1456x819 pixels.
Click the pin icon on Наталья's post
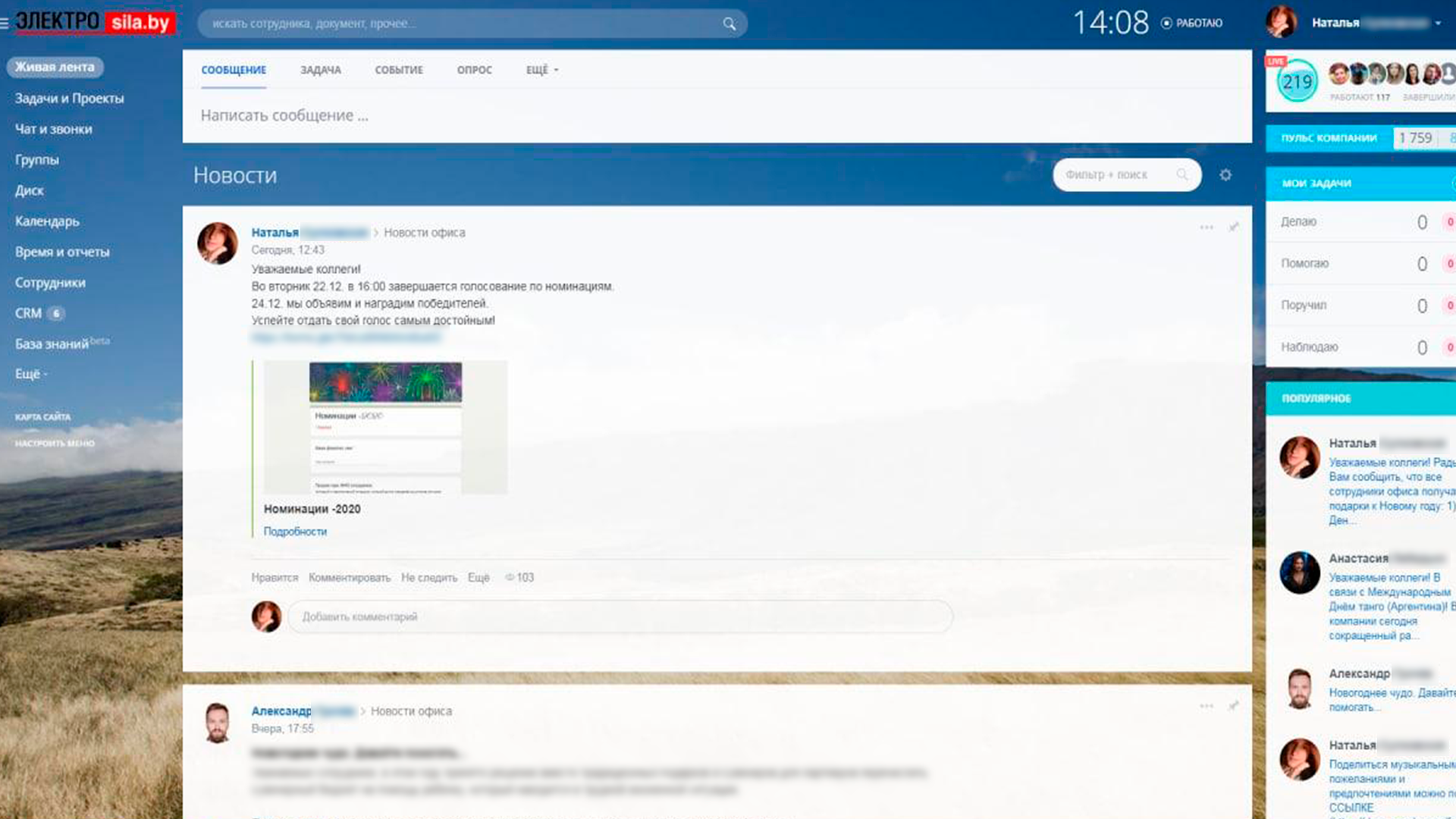1234,227
